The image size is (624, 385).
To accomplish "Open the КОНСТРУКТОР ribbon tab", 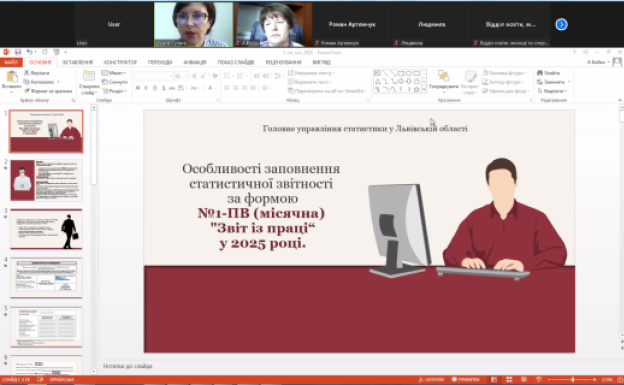I will pos(120,63).
